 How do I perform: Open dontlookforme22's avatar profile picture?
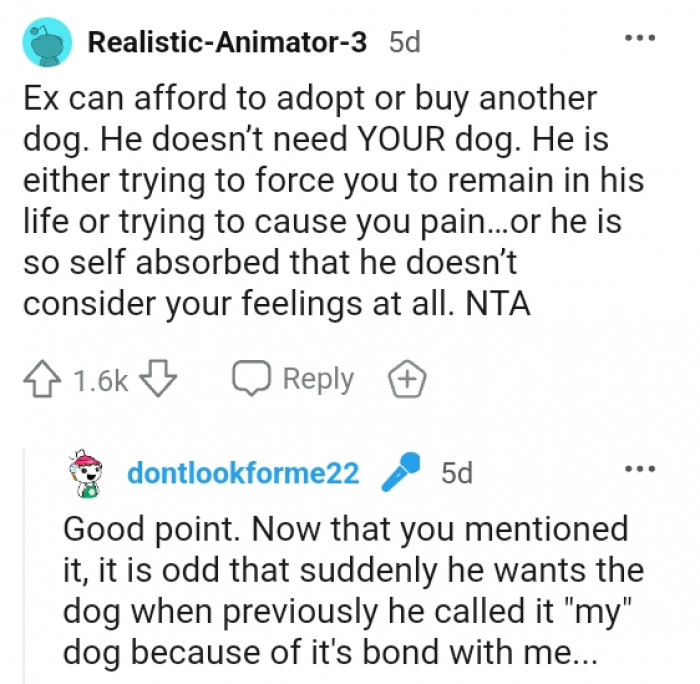[88, 472]
